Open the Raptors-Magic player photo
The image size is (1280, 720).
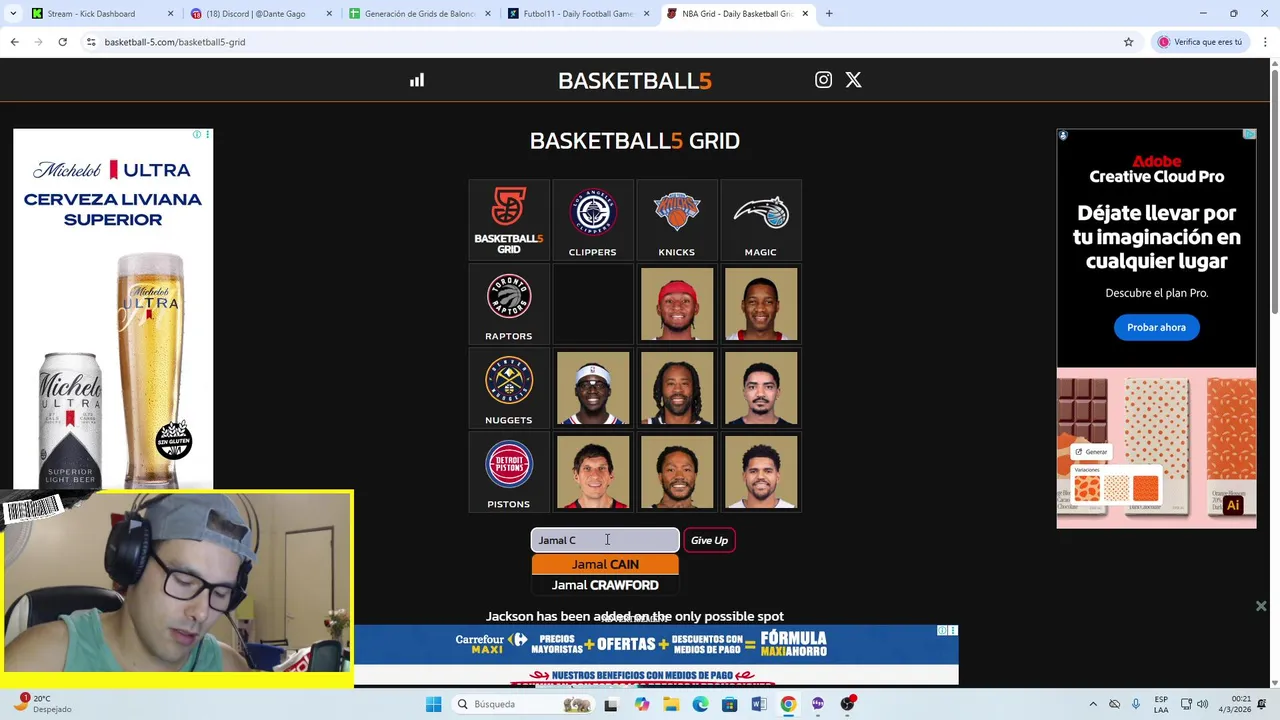pyautogui.click(x=760, y=305)
